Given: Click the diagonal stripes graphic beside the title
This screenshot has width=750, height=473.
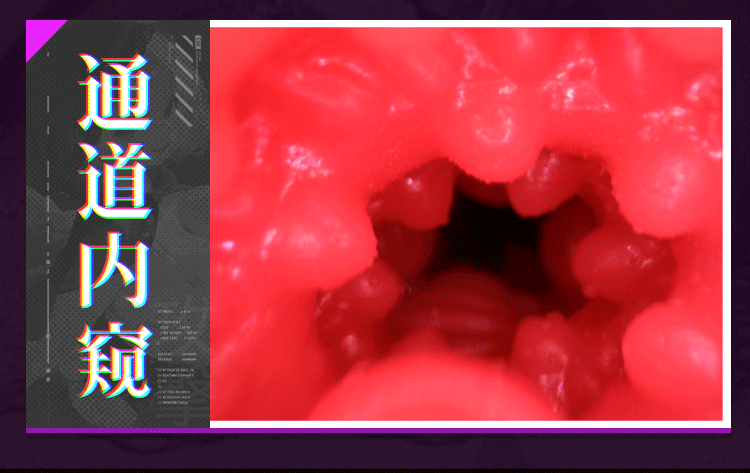Looking at the screenshot, I should [185, 82].
